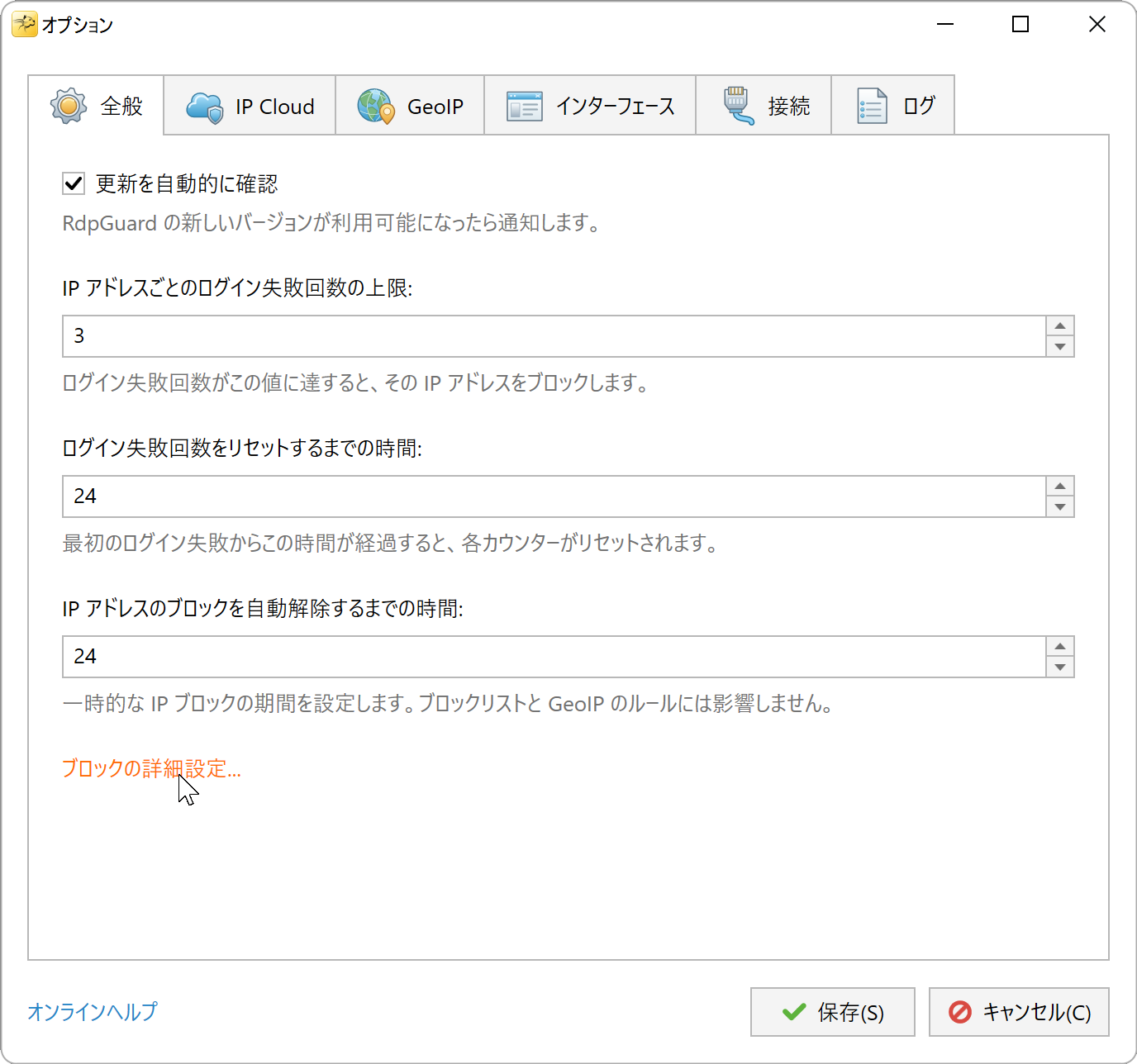Click the document ログ icon
The width and height of the screenshot is (1137, 1064).
coord(872,106)
